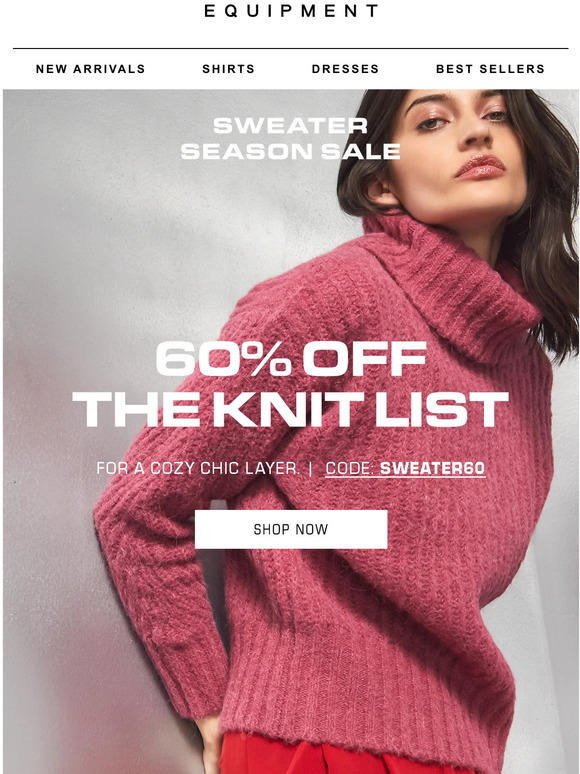Click the Sweater Season Sale headline
The height and width of the screenshot is (774, 580).
pyautogui.click(x=290, y=139)
